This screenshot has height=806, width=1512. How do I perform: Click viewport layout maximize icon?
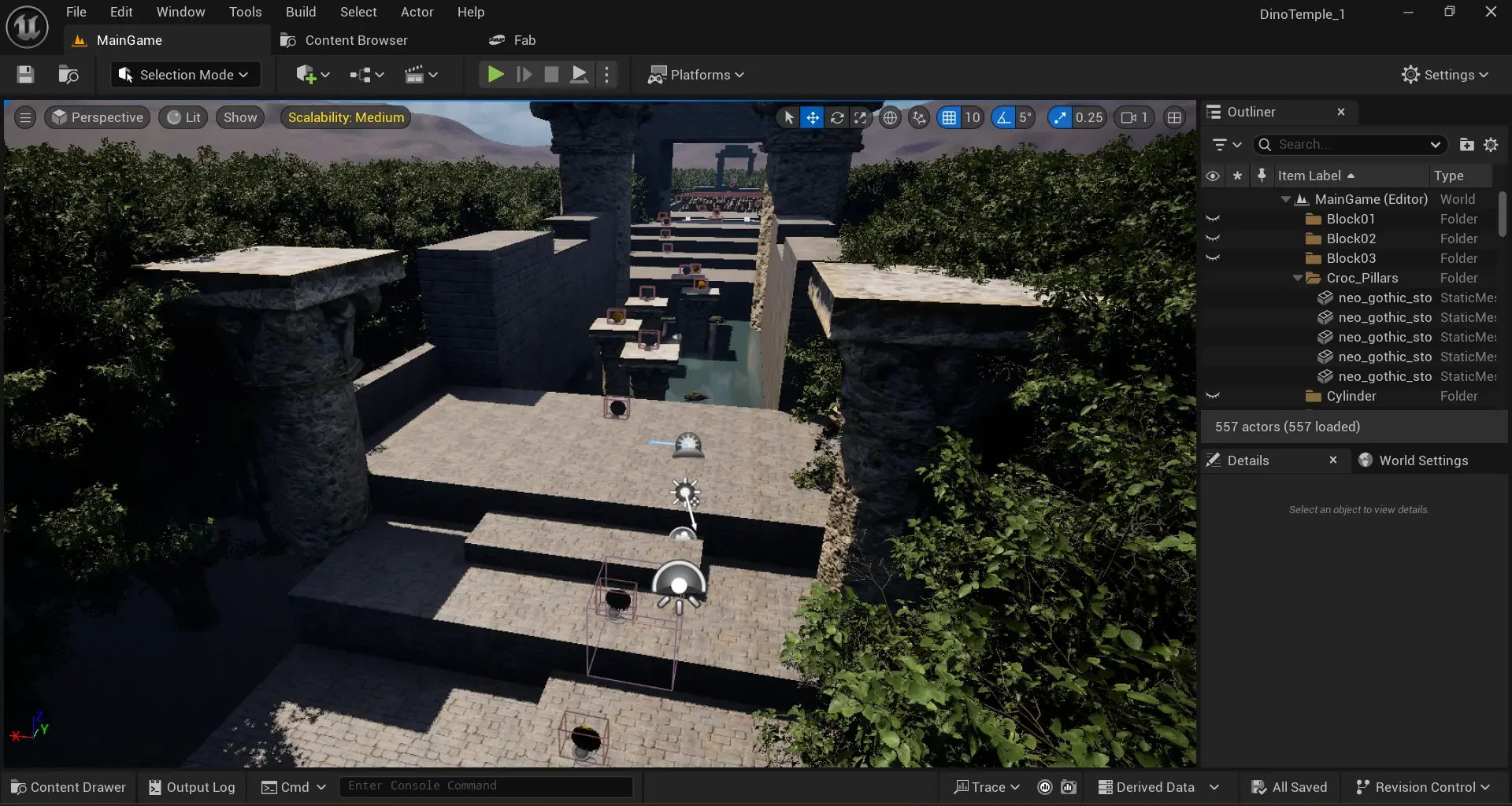click(1174, 117)
